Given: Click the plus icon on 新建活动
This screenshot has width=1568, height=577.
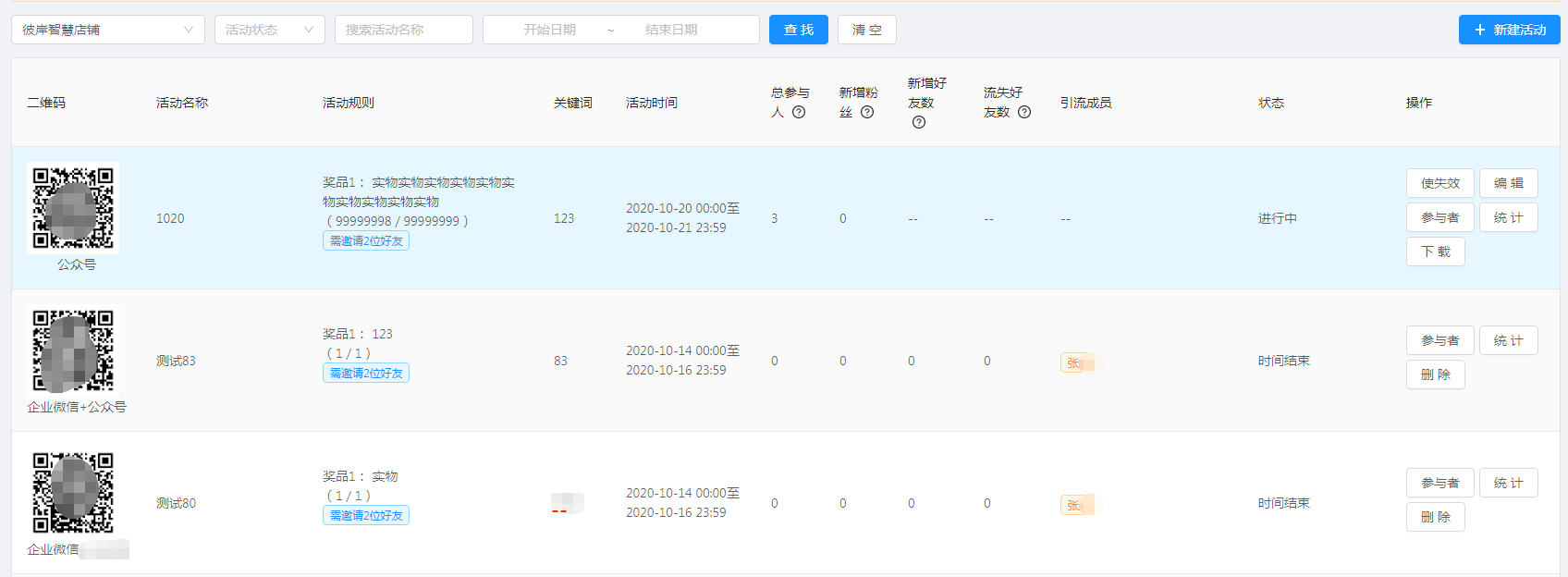Looking at the screenshot, I should point(1480,30).
